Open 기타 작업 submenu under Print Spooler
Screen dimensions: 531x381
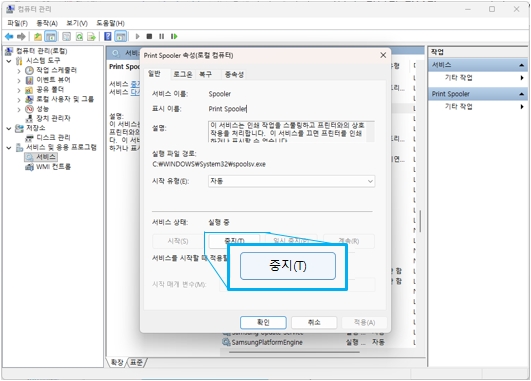tap(459, 106)
